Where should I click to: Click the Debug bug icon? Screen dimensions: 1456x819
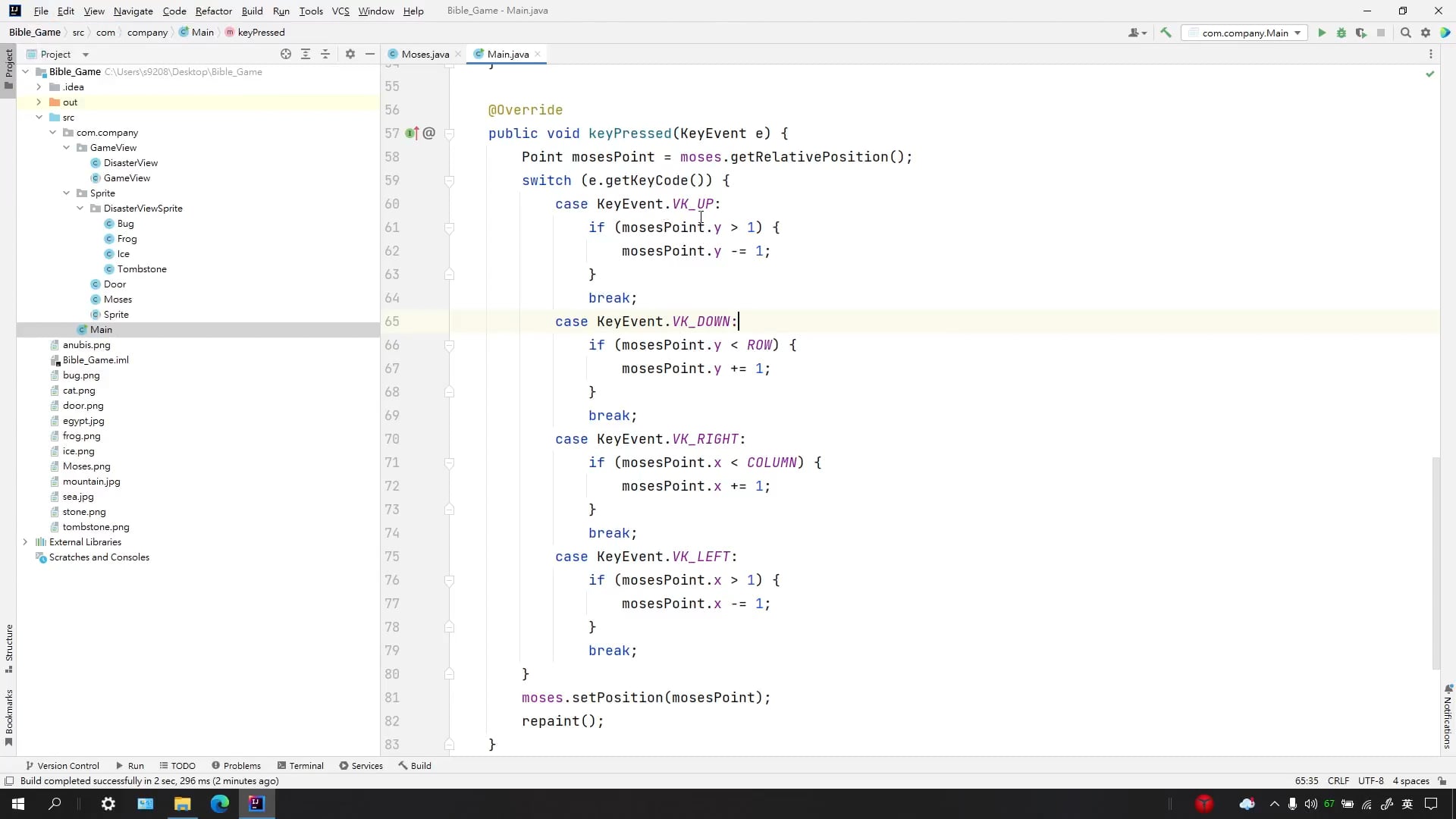coord(1341,33)
